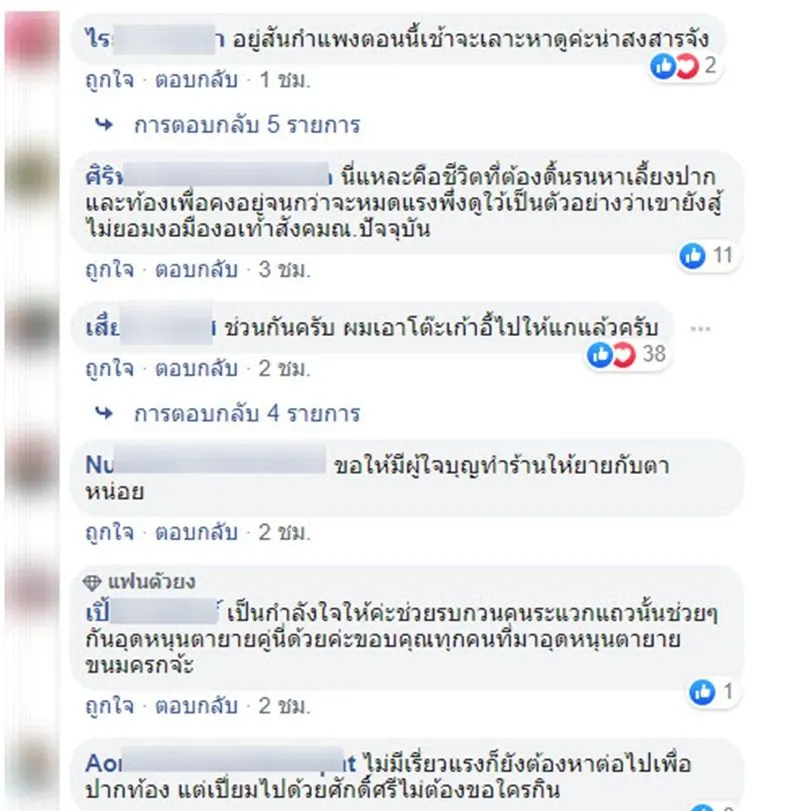
Task: Open reactions on the comment with 2 reactions
Action: pos(684,66)
